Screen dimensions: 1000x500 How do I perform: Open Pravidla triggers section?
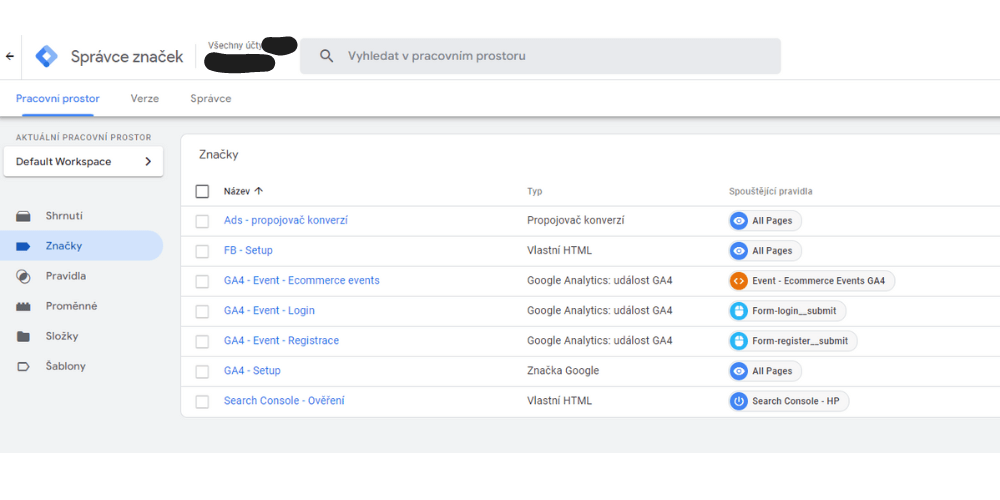click(65, 276)
